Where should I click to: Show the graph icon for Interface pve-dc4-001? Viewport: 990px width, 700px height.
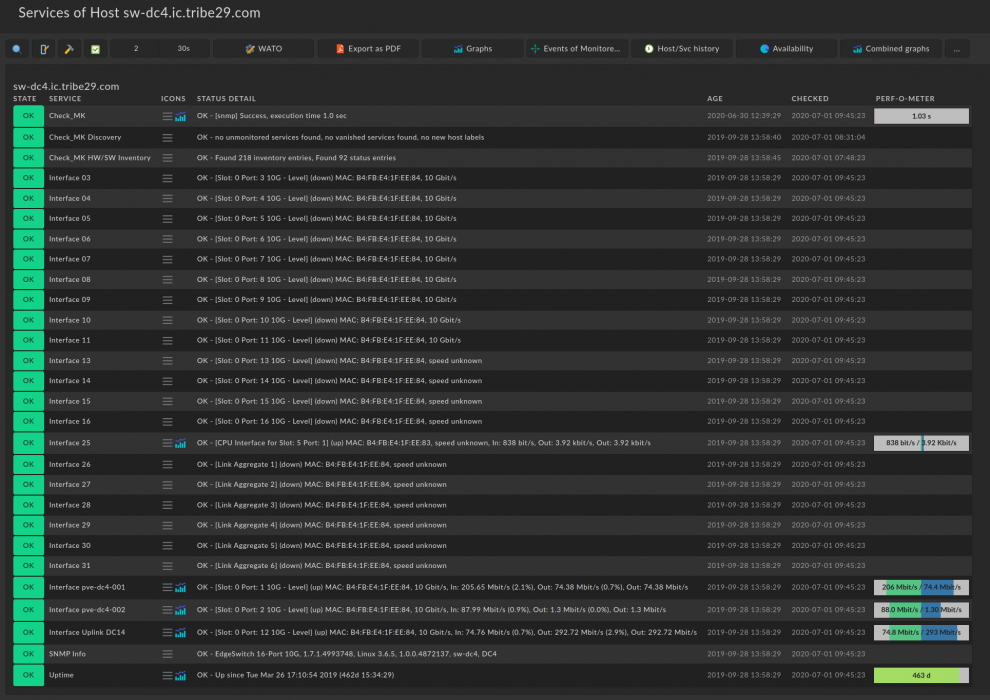coord(181,588)
